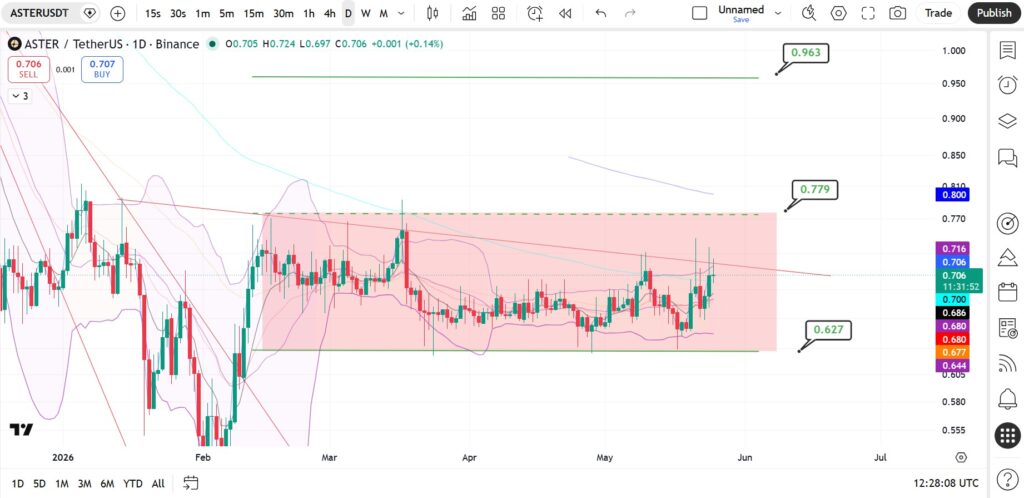Screen dimensions: 1024x498
Task: Open the broadcast streams sidebar icon
Action: tap(1007, 364)
